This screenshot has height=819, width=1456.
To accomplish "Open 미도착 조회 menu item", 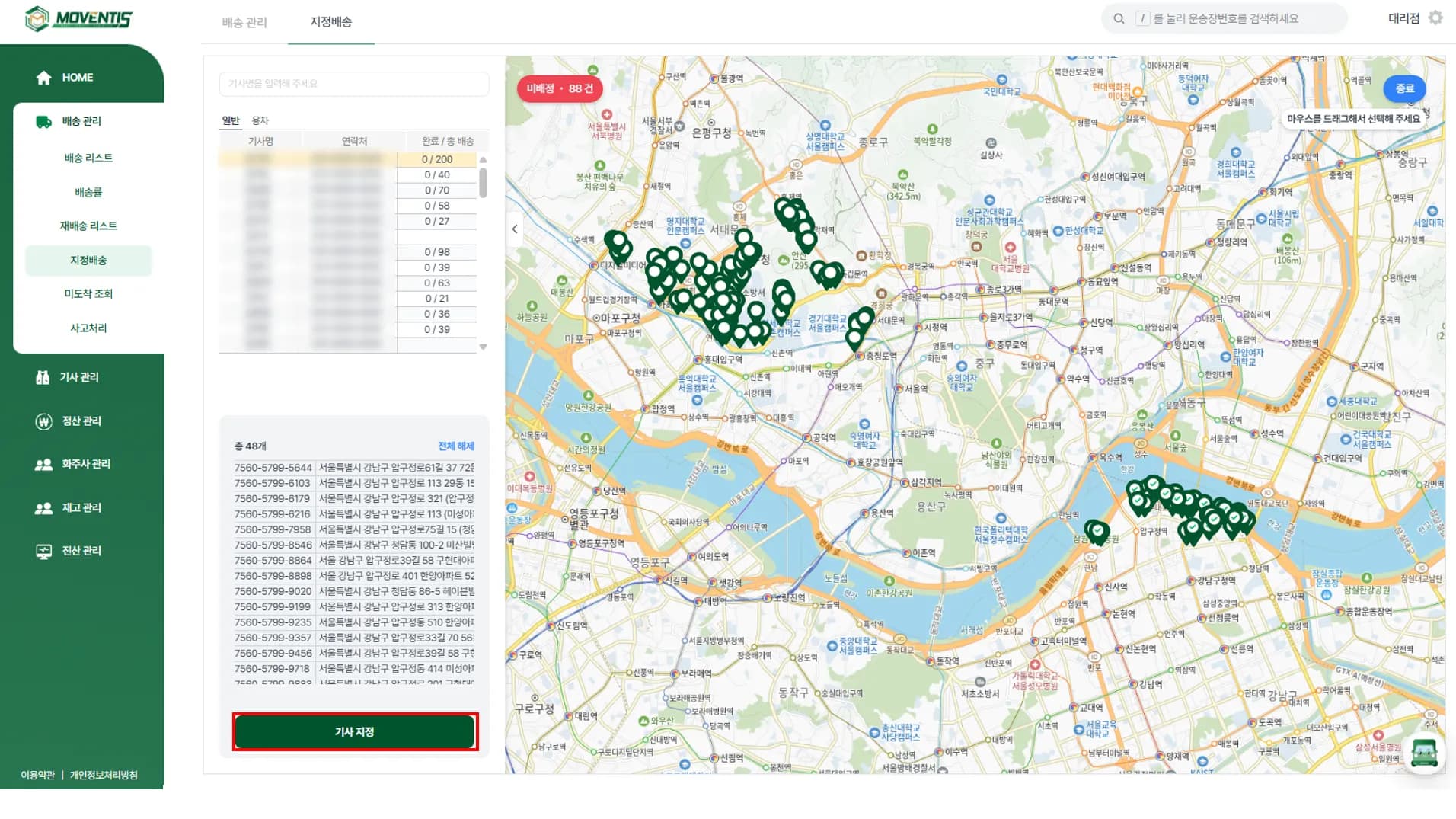I will (88, 294).
